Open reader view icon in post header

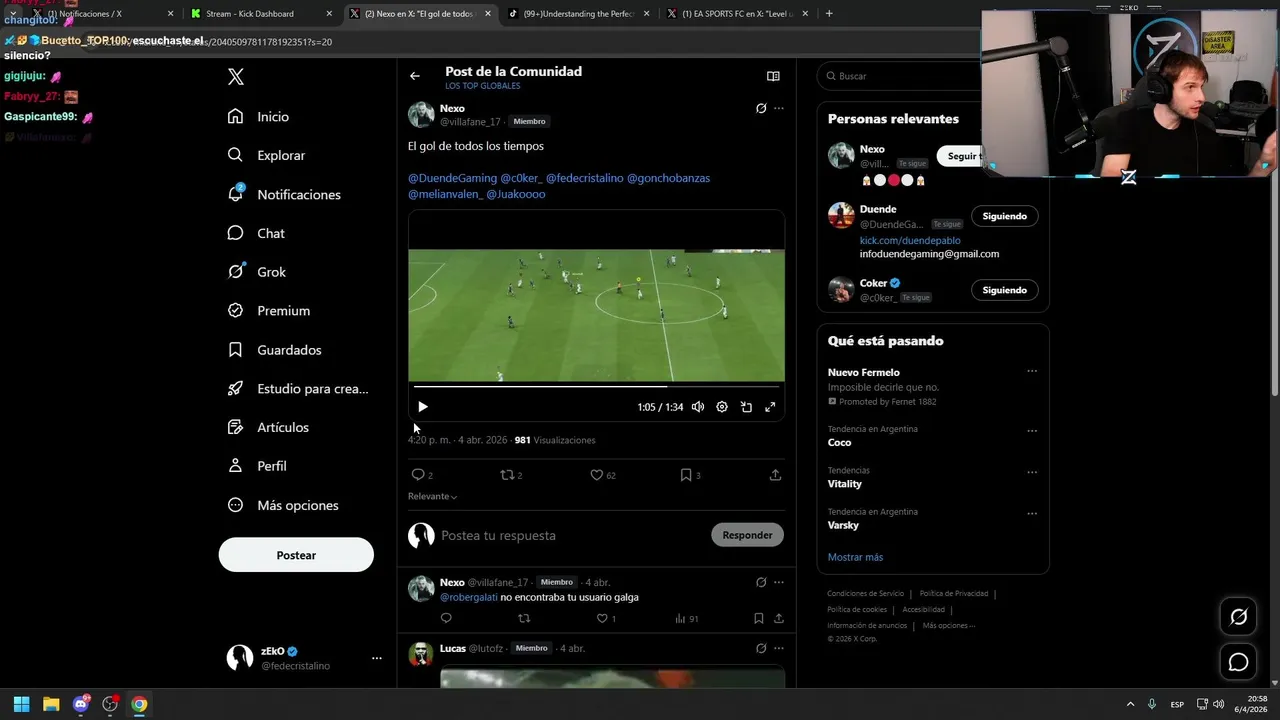coord(773,76)
